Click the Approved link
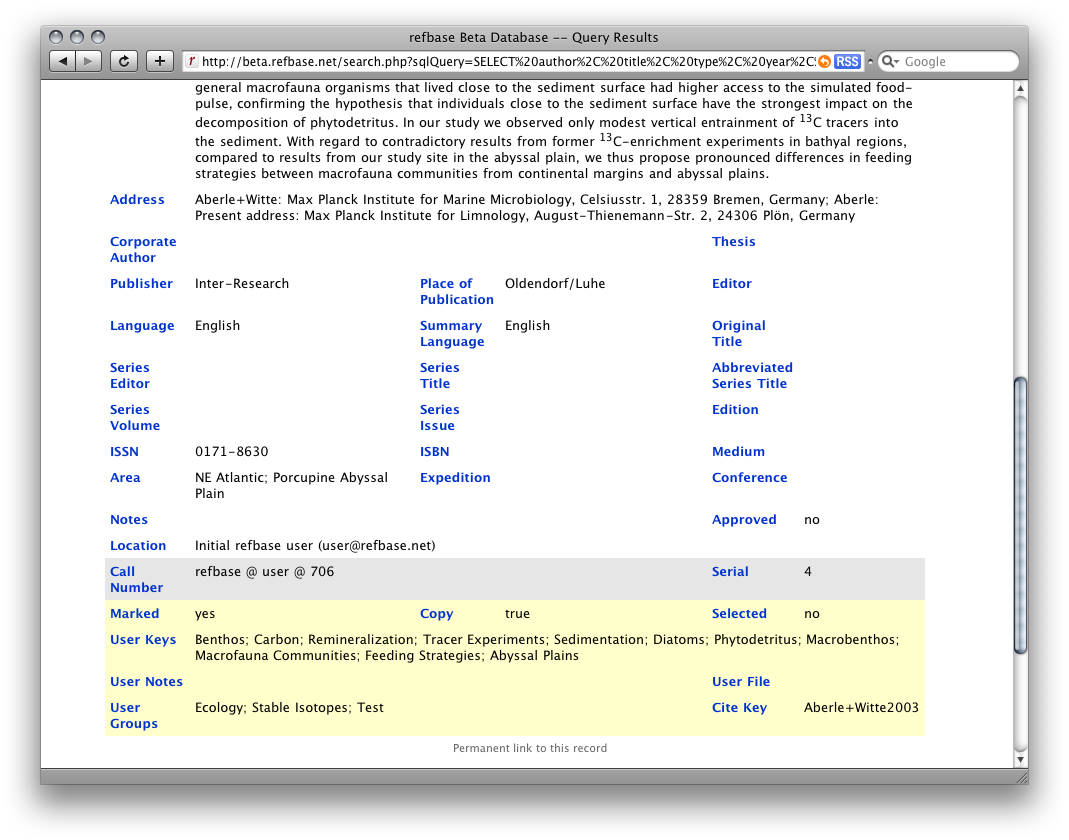 [x=744, y=520]
